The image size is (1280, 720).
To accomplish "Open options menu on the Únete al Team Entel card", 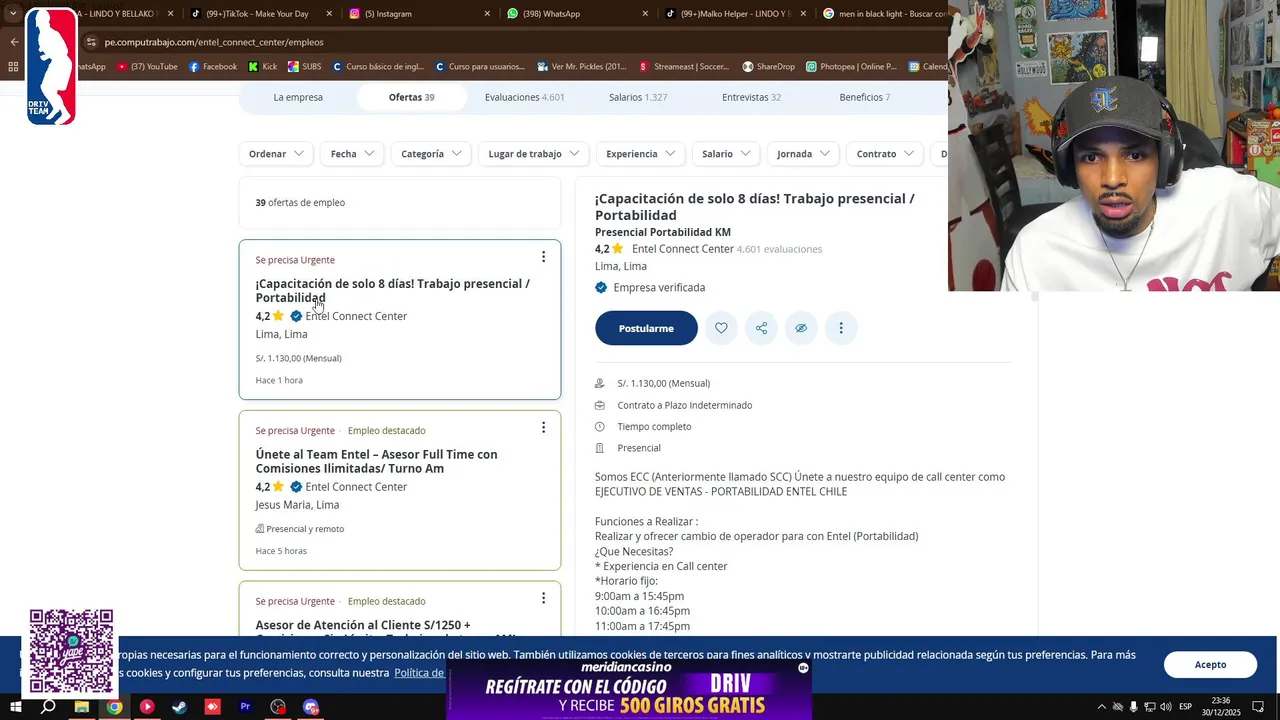I will (x=543, y=428).
